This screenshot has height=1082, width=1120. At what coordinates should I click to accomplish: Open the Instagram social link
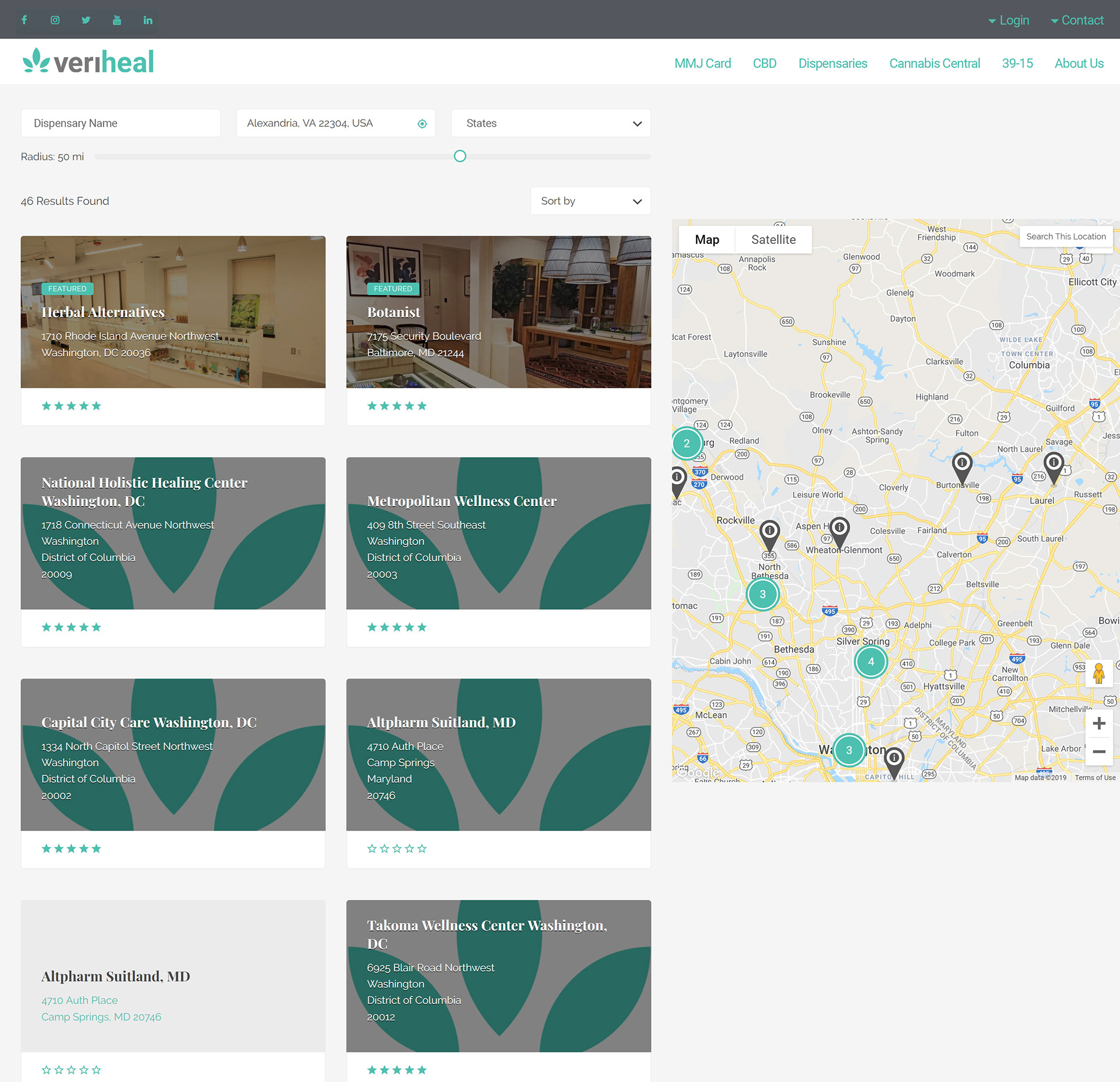click(x=55, y=20)
